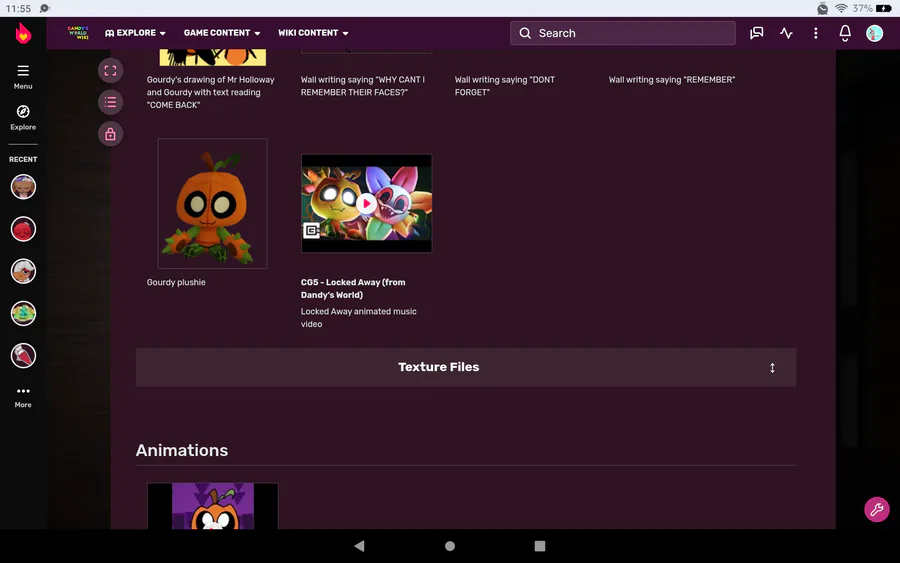900x563 pixels.
Task: Click the Animations section heading
Action: (x=182, y=451)
